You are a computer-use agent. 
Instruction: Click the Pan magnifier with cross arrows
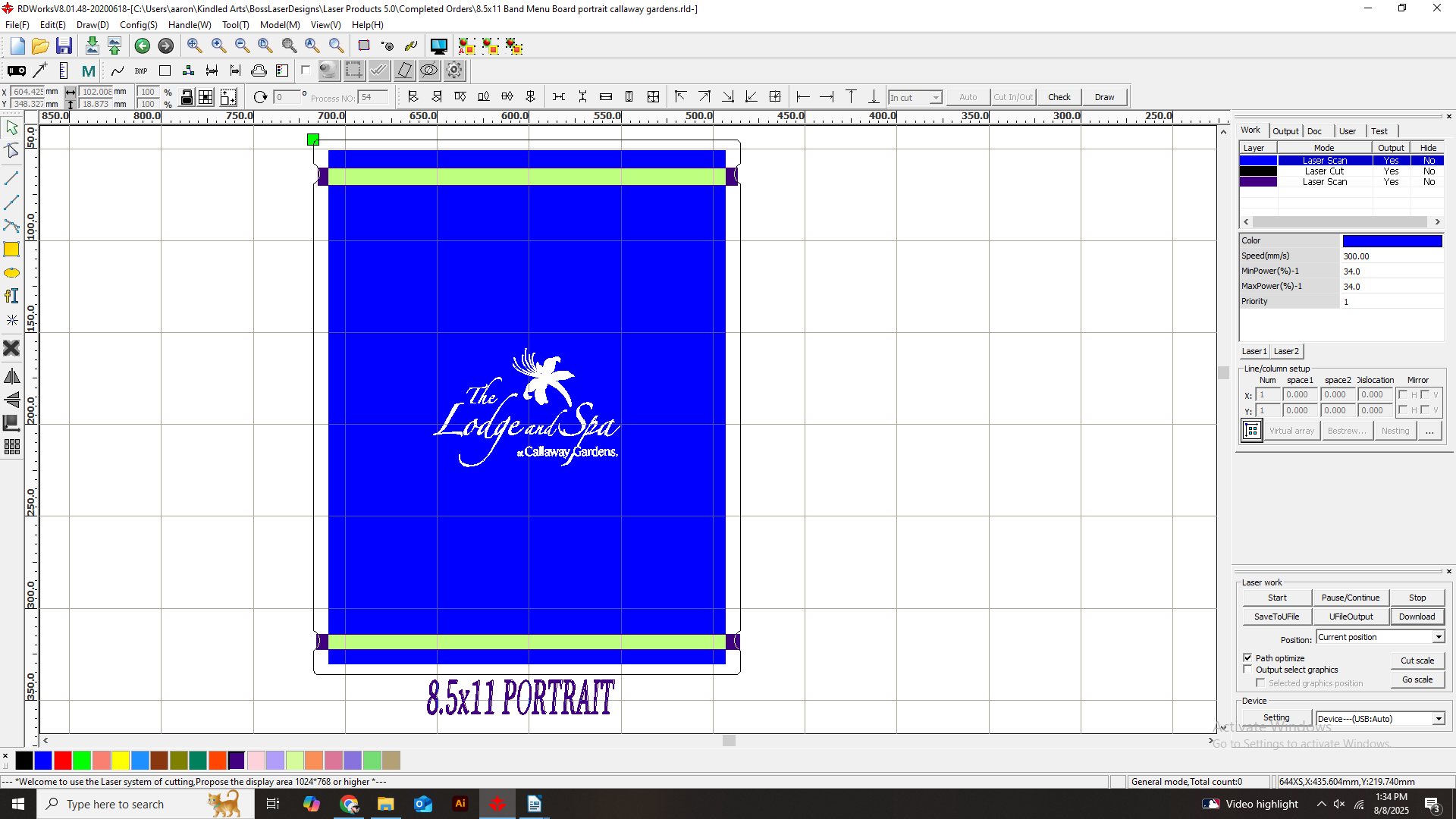tap(195, 46)
